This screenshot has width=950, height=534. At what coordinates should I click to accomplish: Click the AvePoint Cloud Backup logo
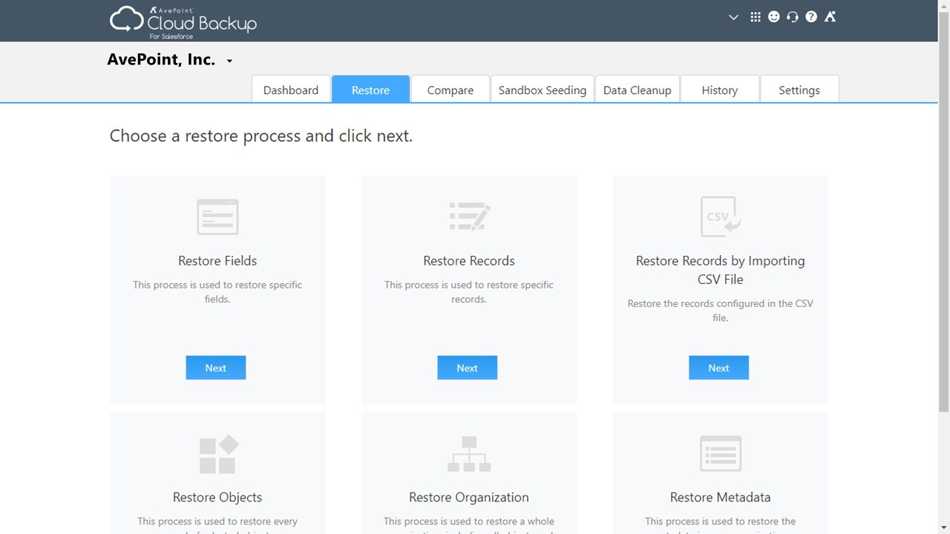pos(183,22)
